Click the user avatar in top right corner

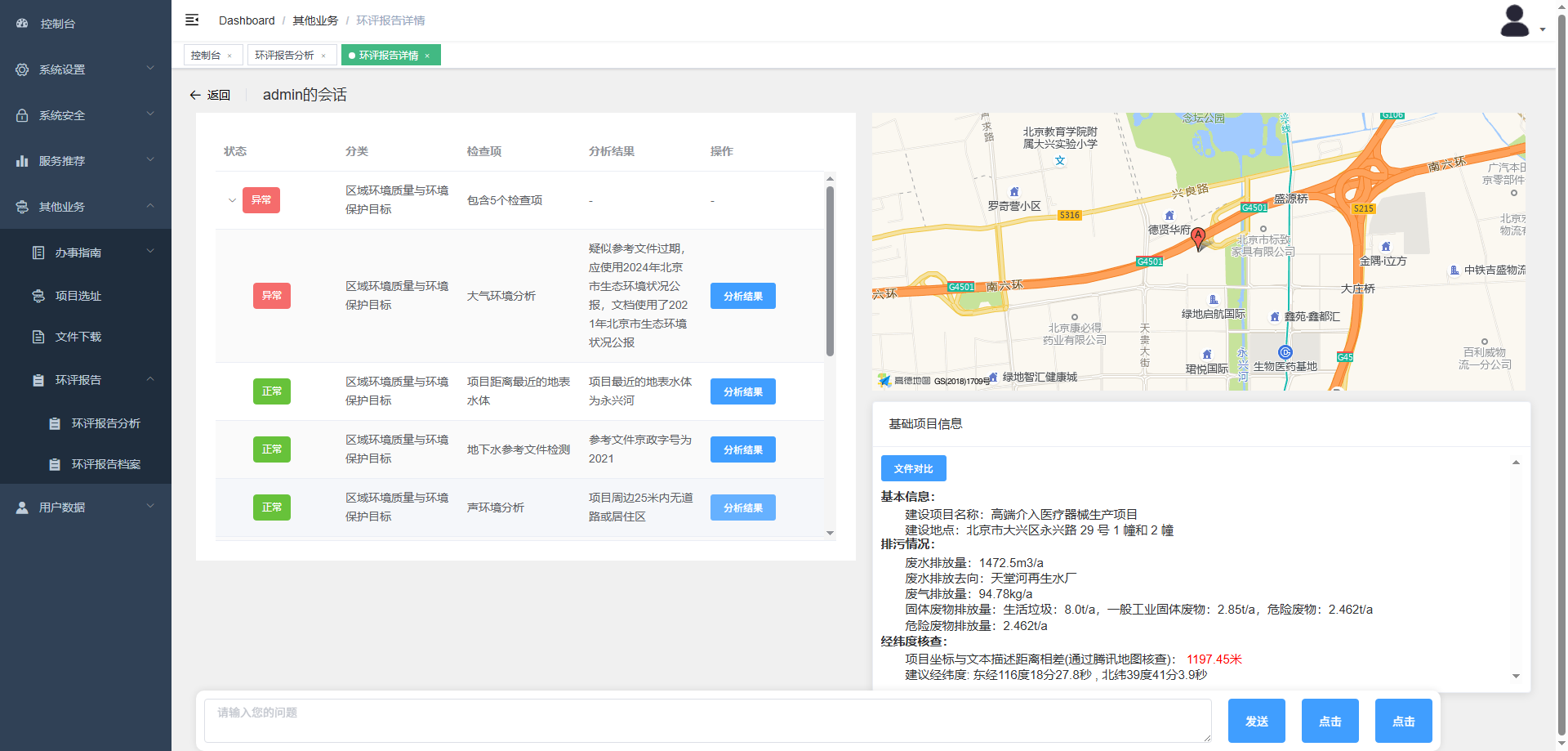[1514, 20]
